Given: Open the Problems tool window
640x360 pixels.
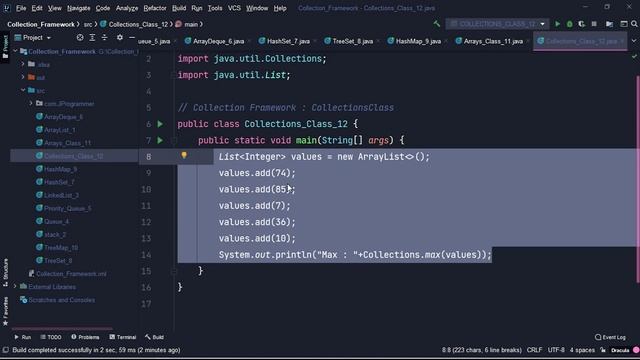Looking at the screenshot, I should coord(85,337).
